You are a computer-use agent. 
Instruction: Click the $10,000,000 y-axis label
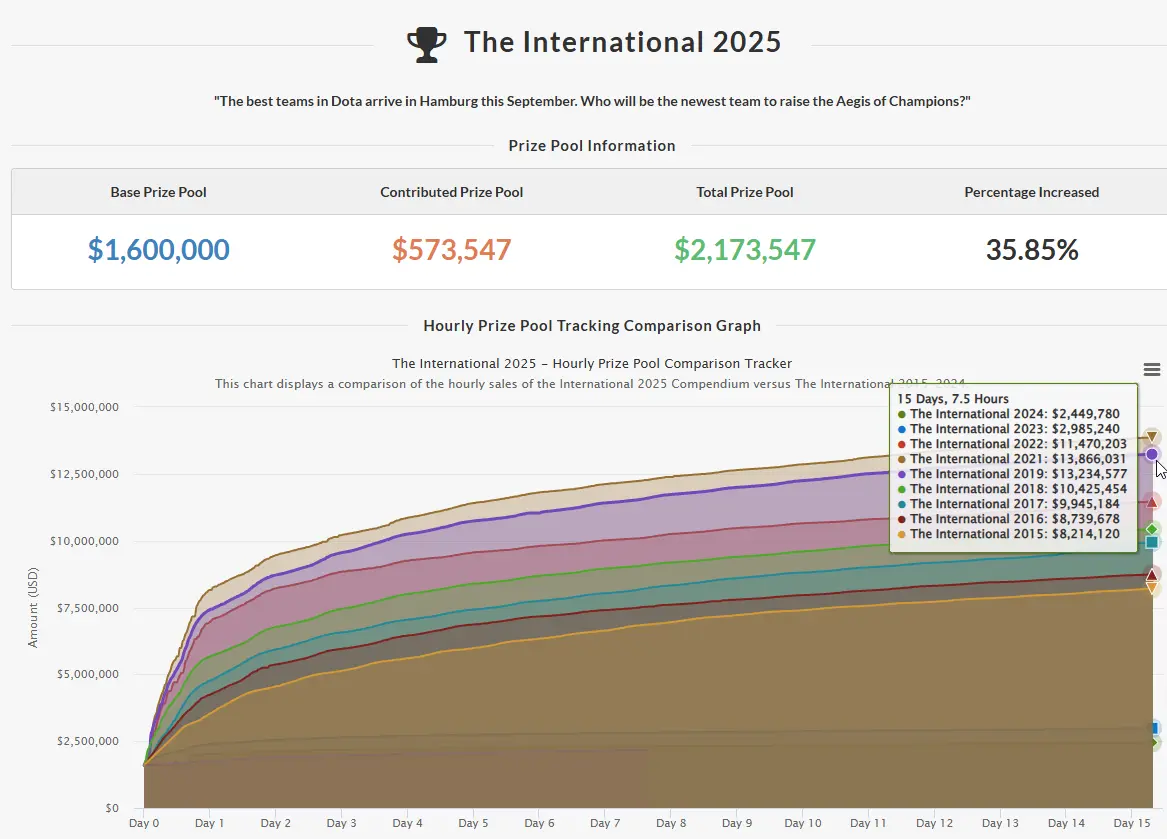(84, 541)
